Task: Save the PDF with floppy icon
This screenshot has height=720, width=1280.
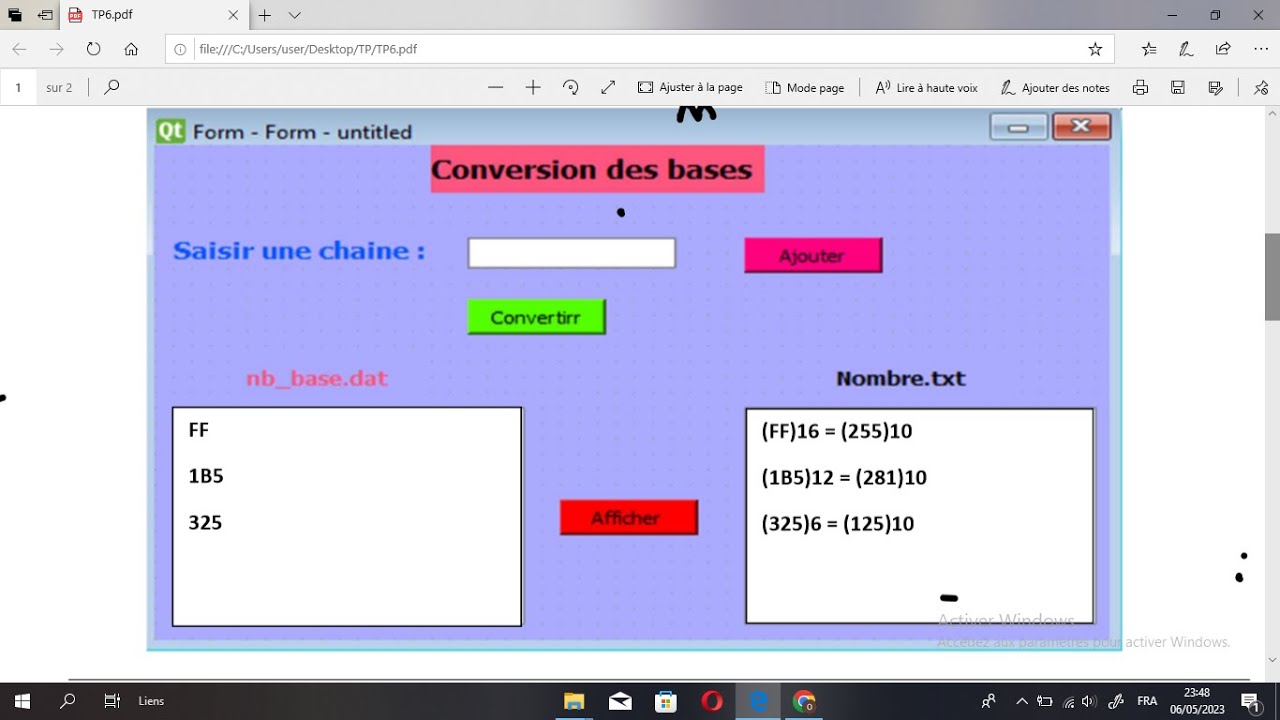Action: pyautogui.click(x=1178, y=87)
